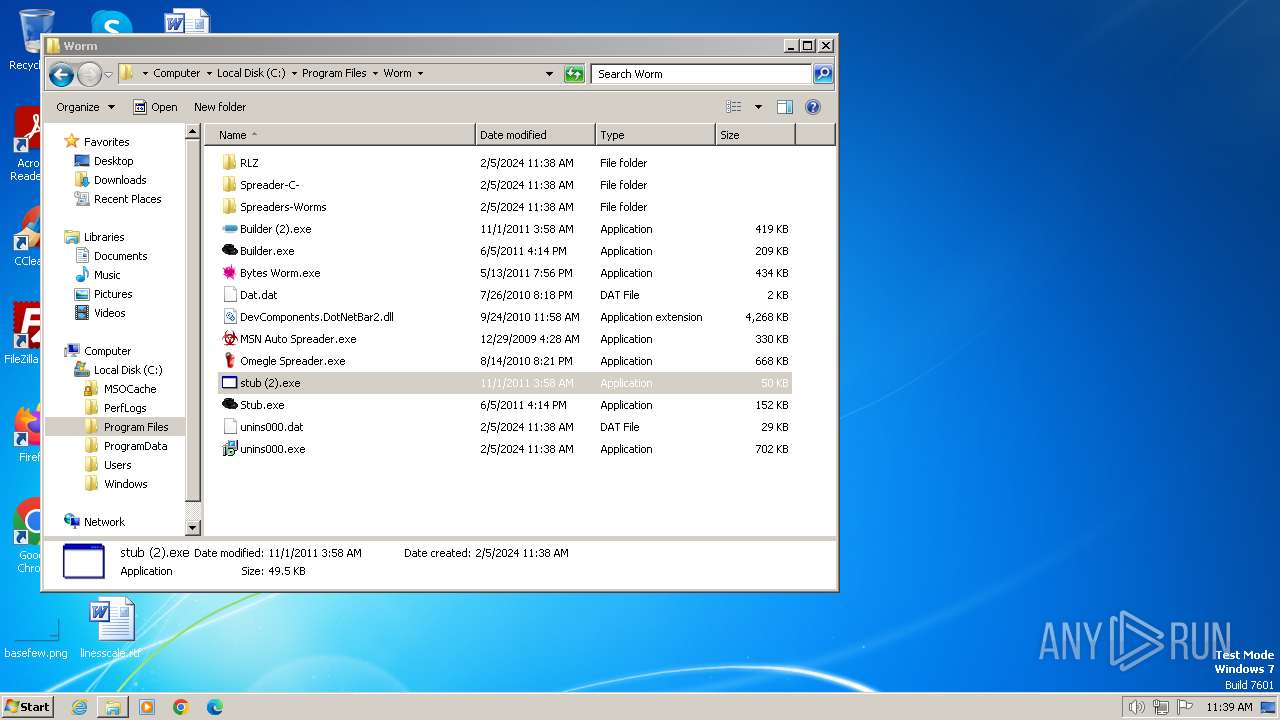
Task: Select Downloads in the navigation pane
Action: pos(120,180)
